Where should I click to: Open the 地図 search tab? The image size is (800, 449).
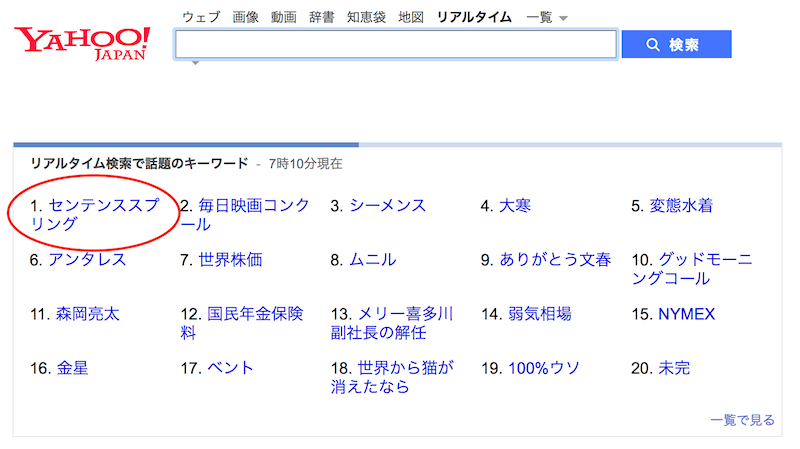pos(411,17)
